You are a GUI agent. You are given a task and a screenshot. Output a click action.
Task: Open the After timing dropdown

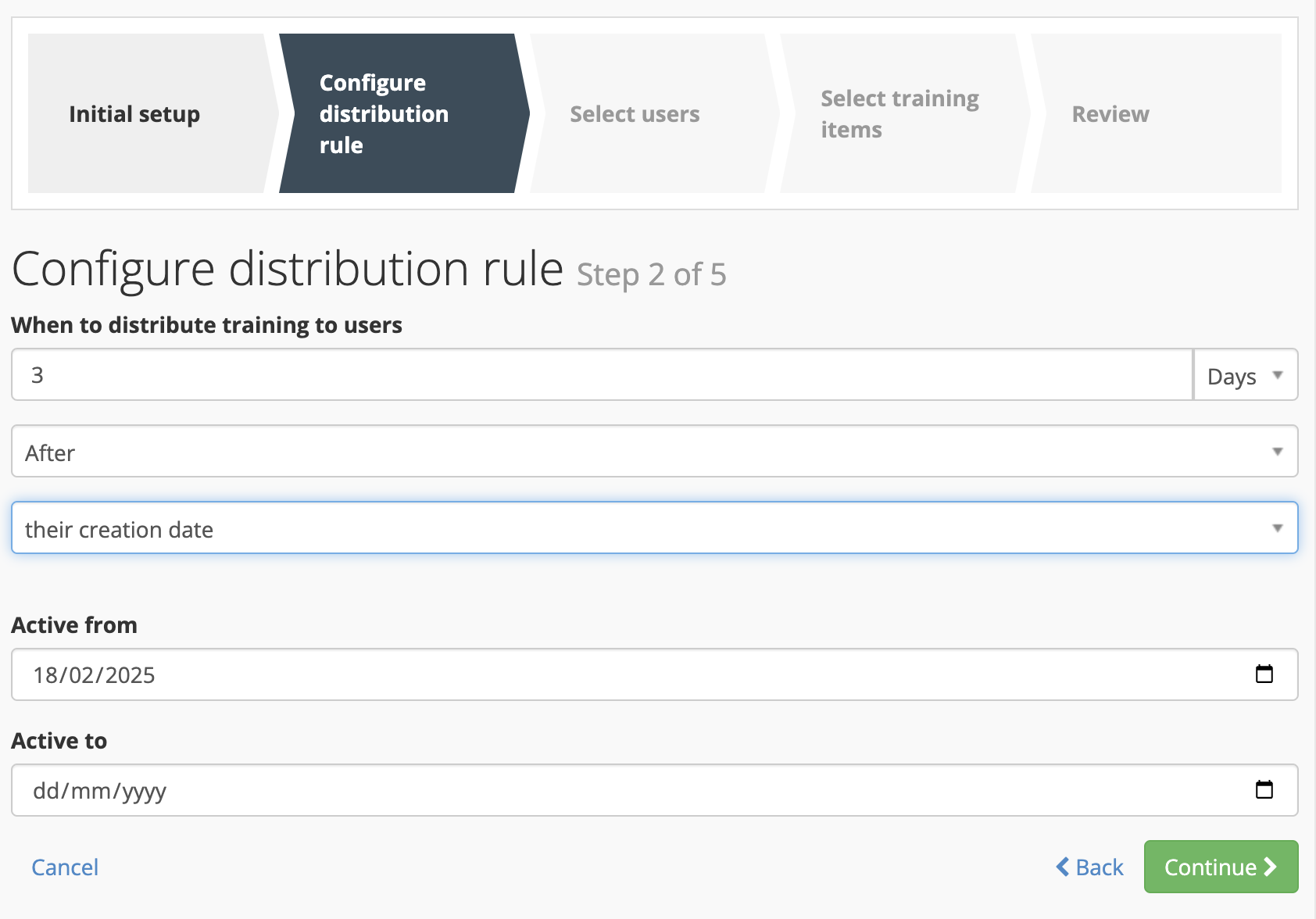654,452
